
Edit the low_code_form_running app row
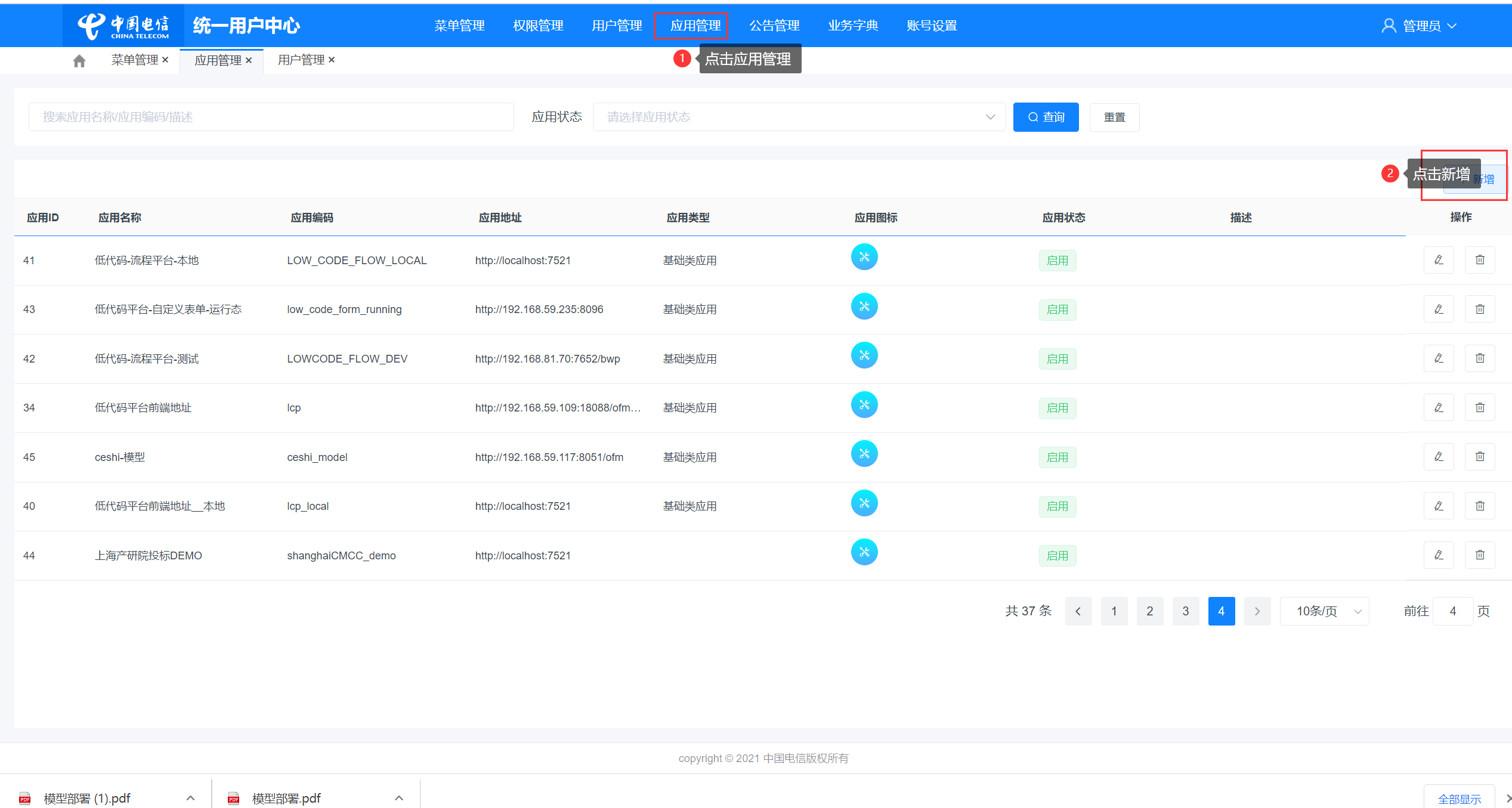(1439, 309)
